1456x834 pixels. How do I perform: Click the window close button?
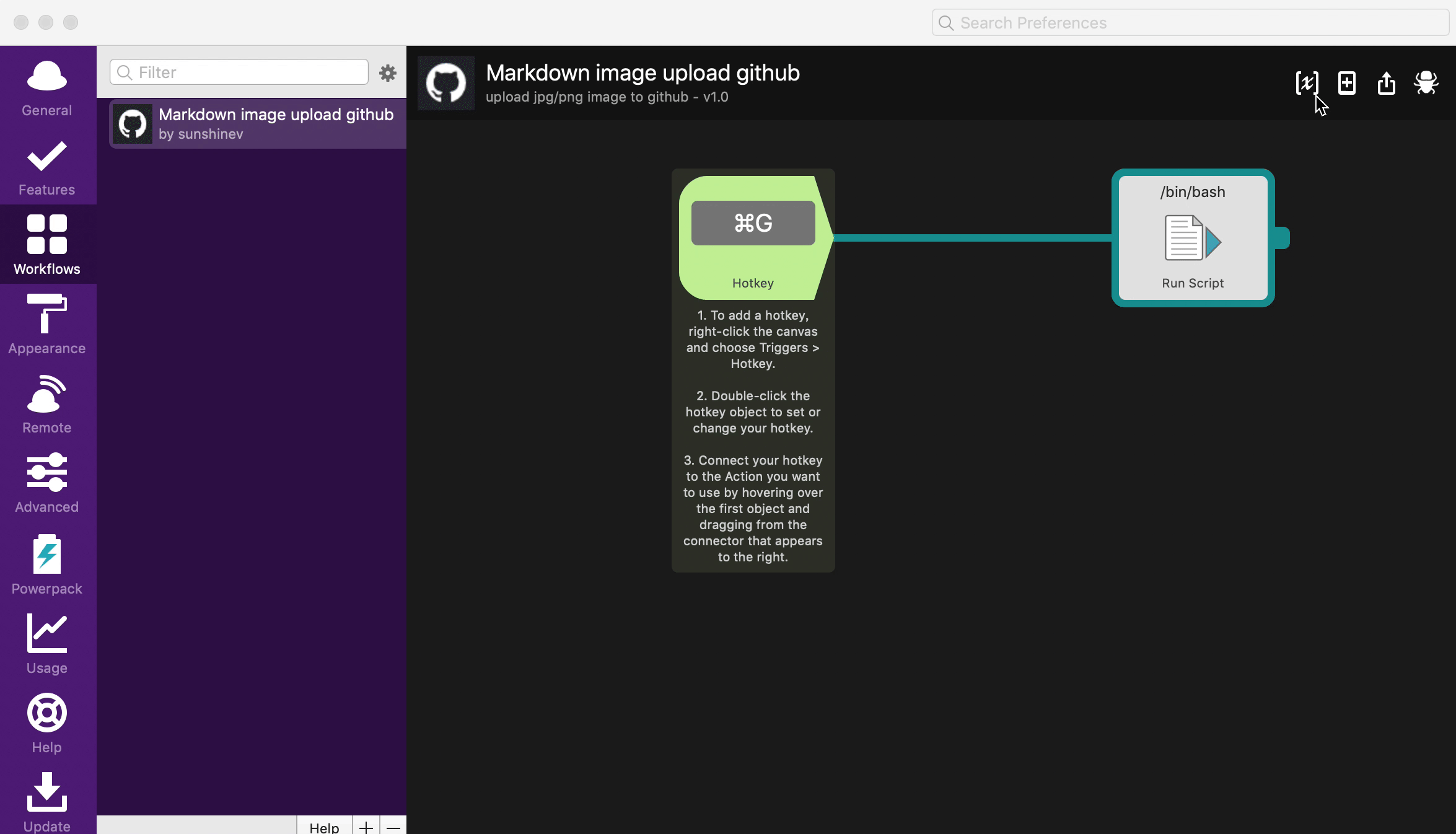point(21,22)
